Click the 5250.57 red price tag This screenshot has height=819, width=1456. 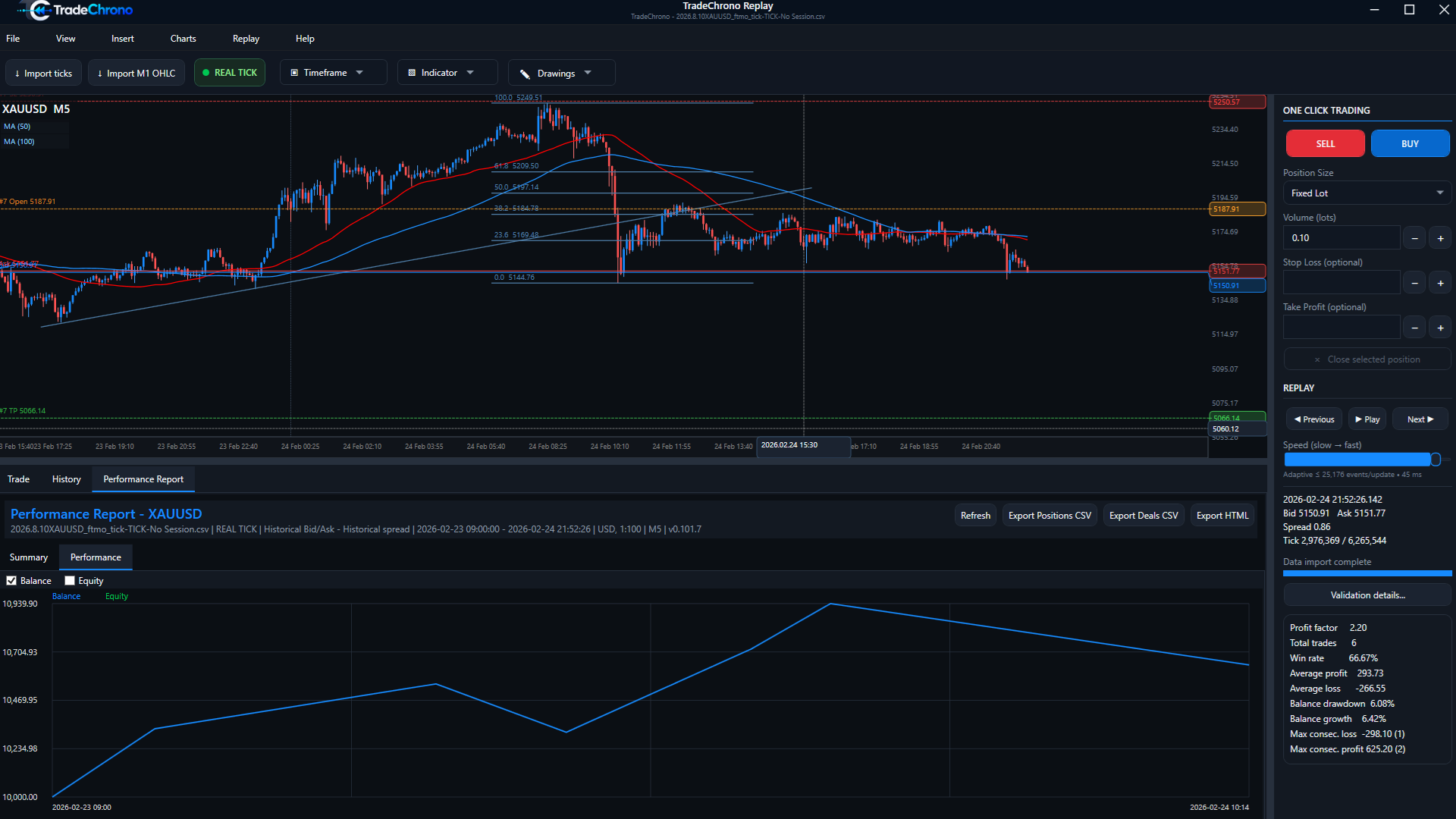tap(1237, 102)
